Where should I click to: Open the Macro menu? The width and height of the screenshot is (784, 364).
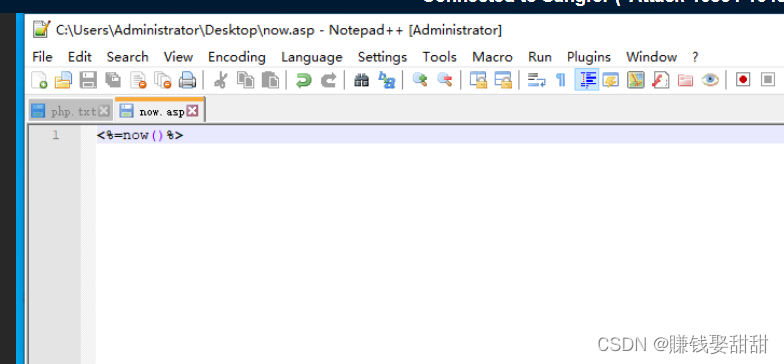(x=492, y=57)
